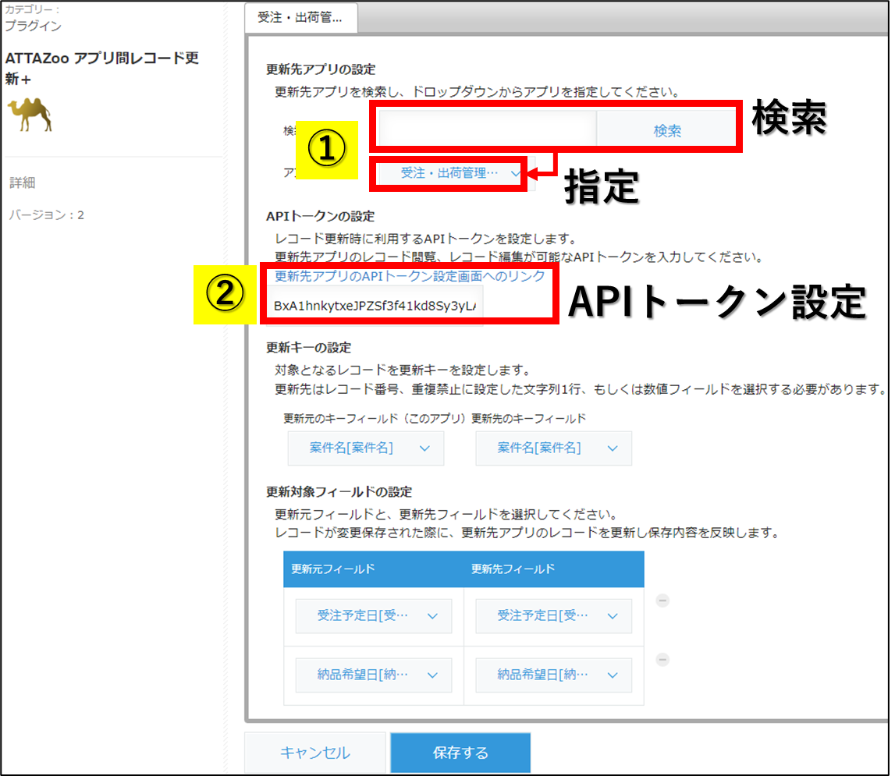Open the 更新元 key field 案件名 dropdown
This screenshot has height=776, width=895.
coord(366,448)
